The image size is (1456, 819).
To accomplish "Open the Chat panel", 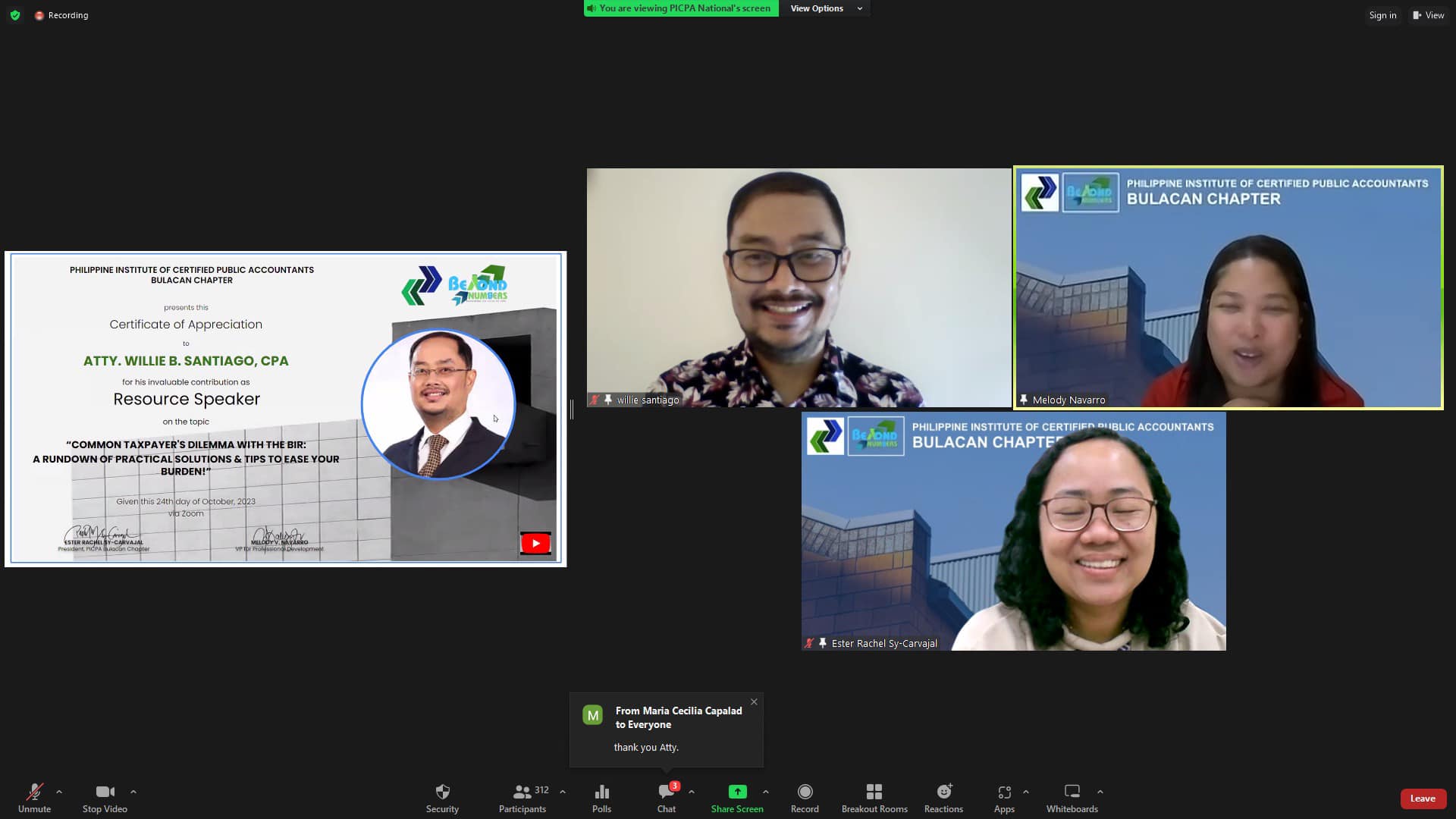I will (x=667, y=798).
